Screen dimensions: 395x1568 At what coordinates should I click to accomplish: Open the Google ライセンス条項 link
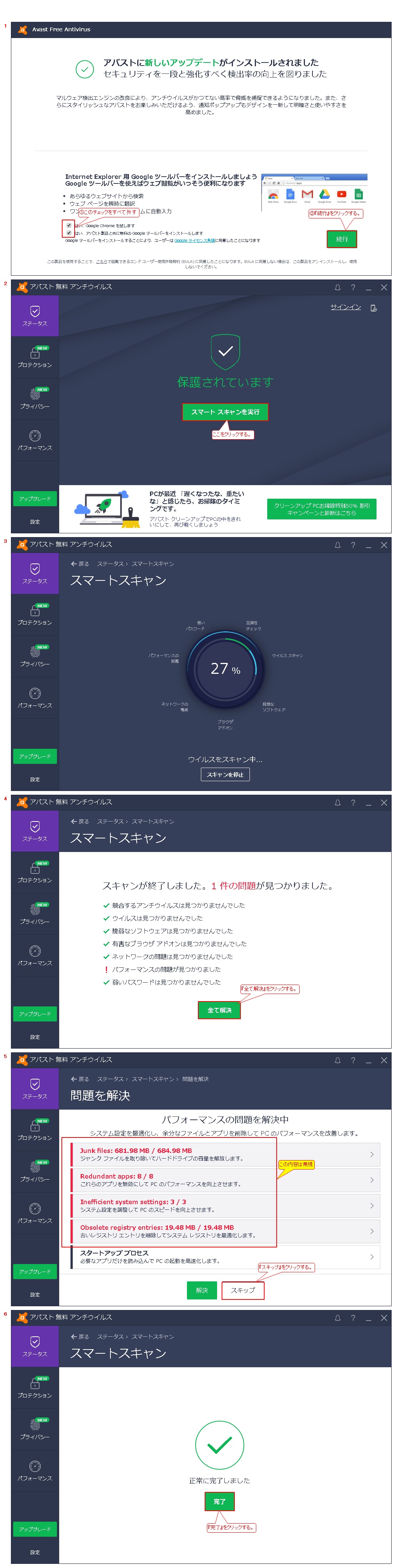[194, 240]
